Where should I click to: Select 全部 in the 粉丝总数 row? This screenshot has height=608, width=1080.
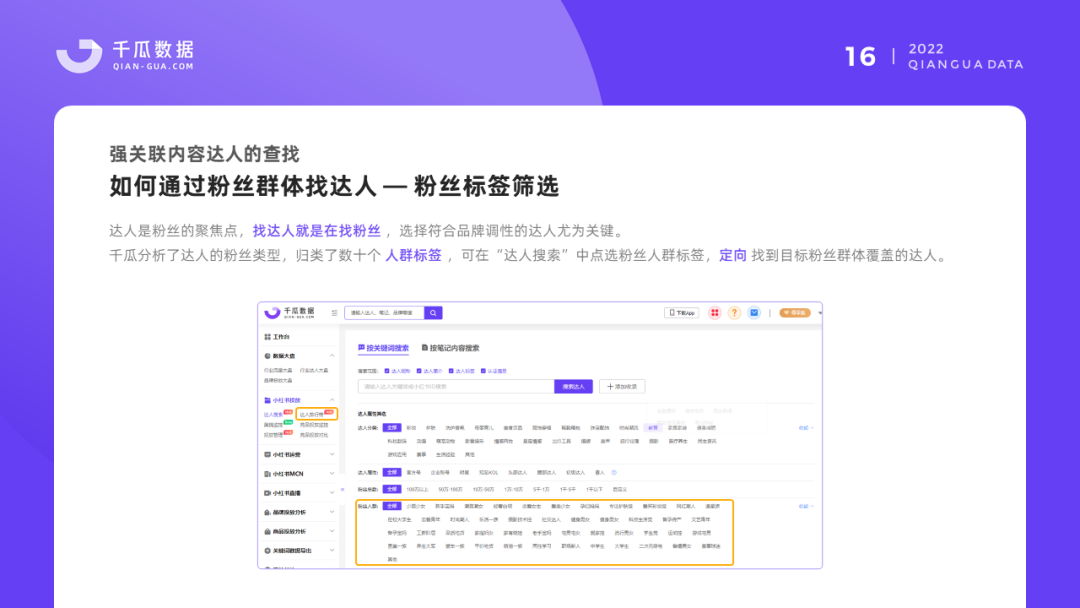[392, 490]
